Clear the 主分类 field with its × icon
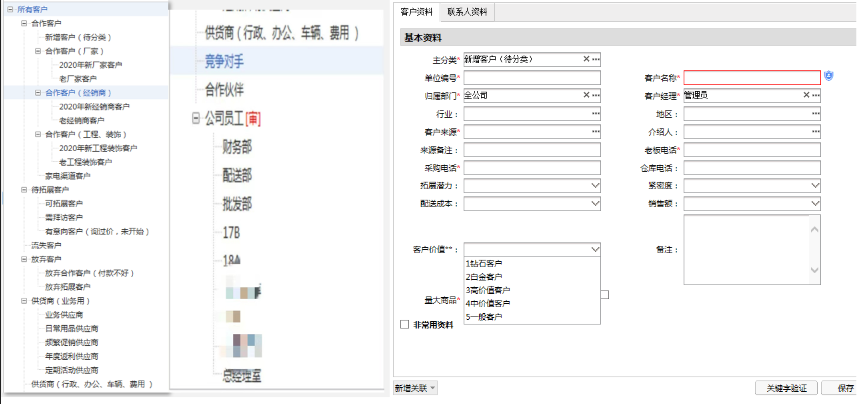The height and width of the screenshot is (404, 863). (586, 59)
